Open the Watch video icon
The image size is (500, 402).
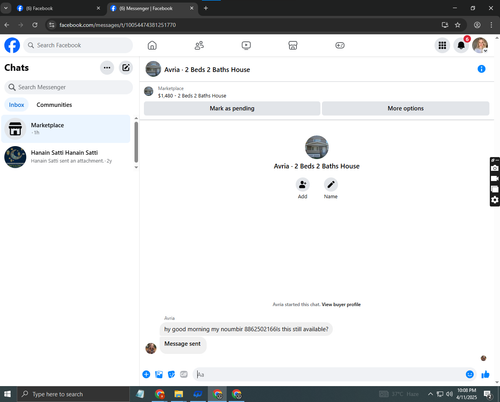click(x=246, y=45)
